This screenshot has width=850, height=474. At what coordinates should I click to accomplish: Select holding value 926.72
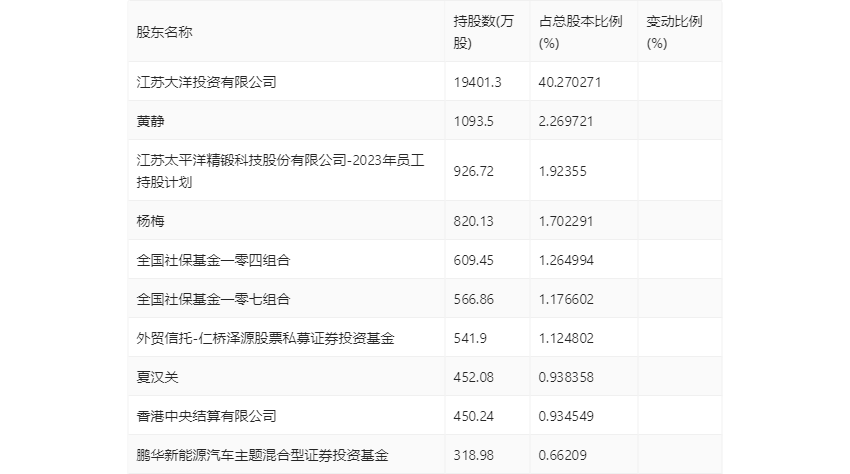[473, 171]
